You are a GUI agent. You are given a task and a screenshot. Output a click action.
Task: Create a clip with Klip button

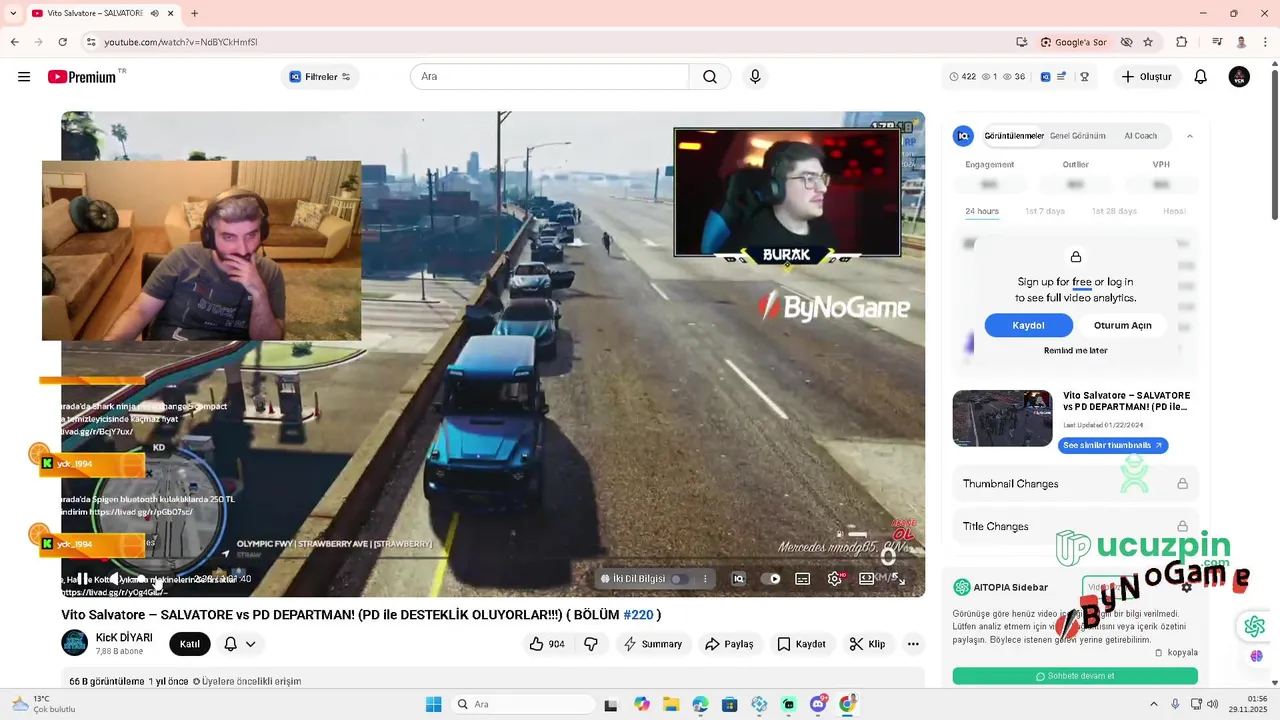tap(867, 644)
